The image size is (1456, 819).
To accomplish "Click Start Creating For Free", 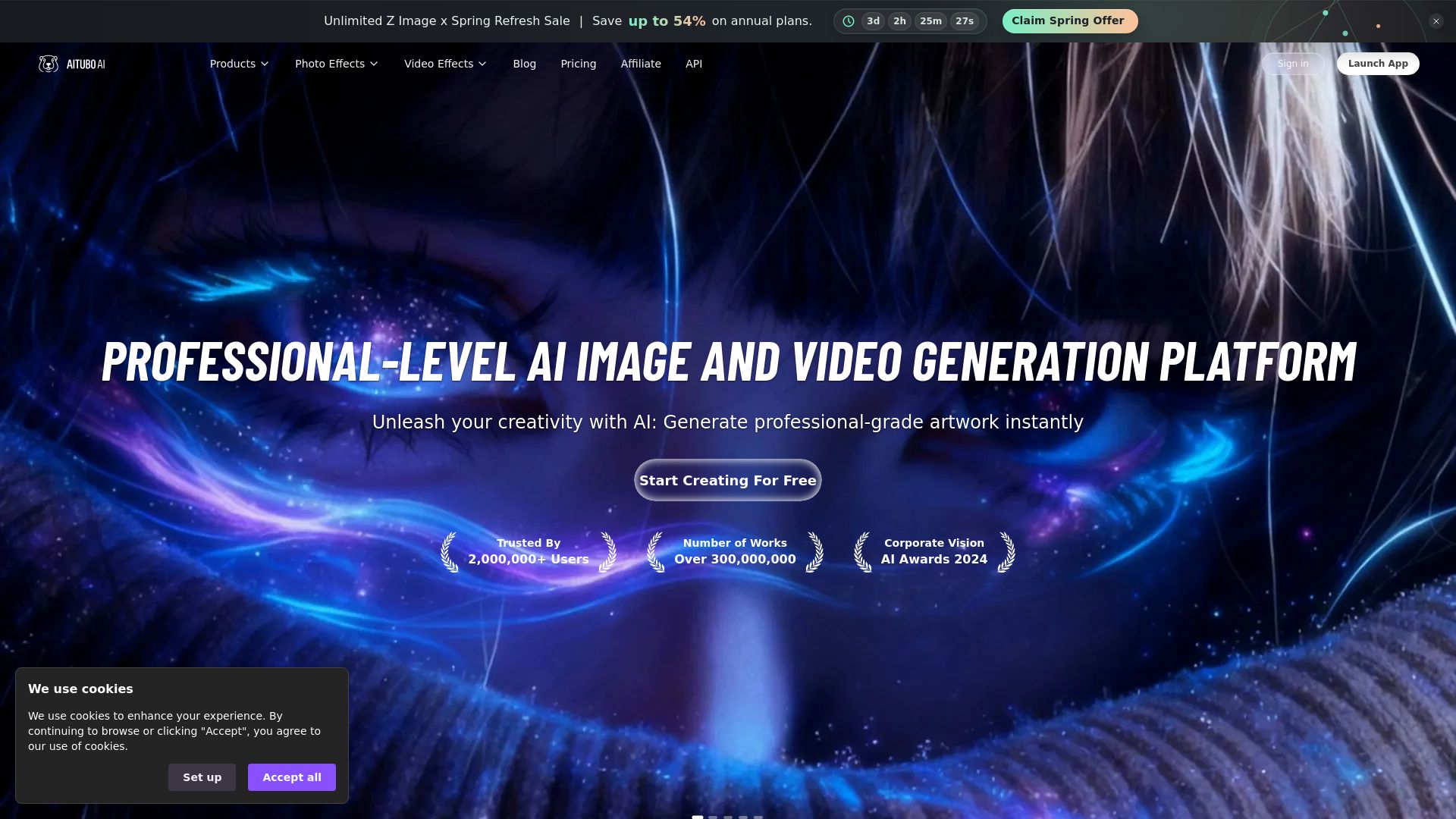I will (x=727, y=480).
